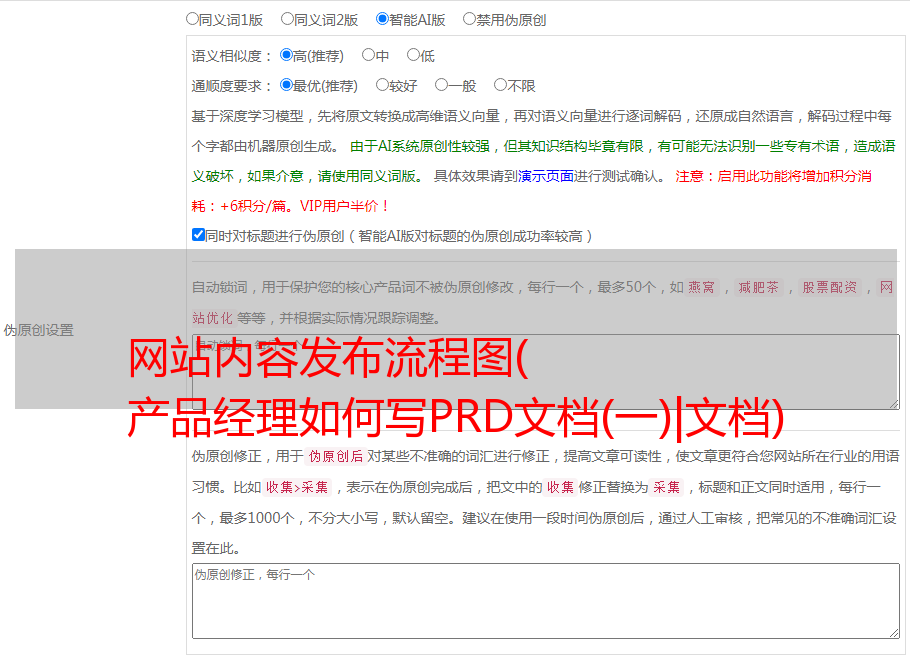Select the 同义词1版 radio option
The image size is (911, 658).
click(192, 19)
